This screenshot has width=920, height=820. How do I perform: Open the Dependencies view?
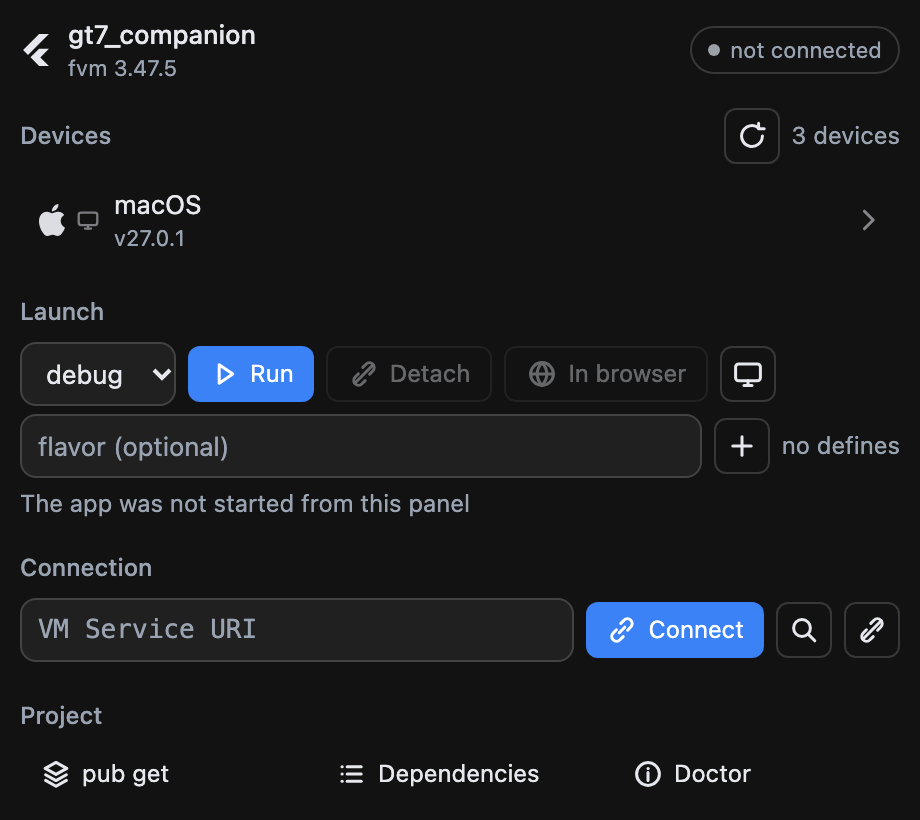(439, 774)
